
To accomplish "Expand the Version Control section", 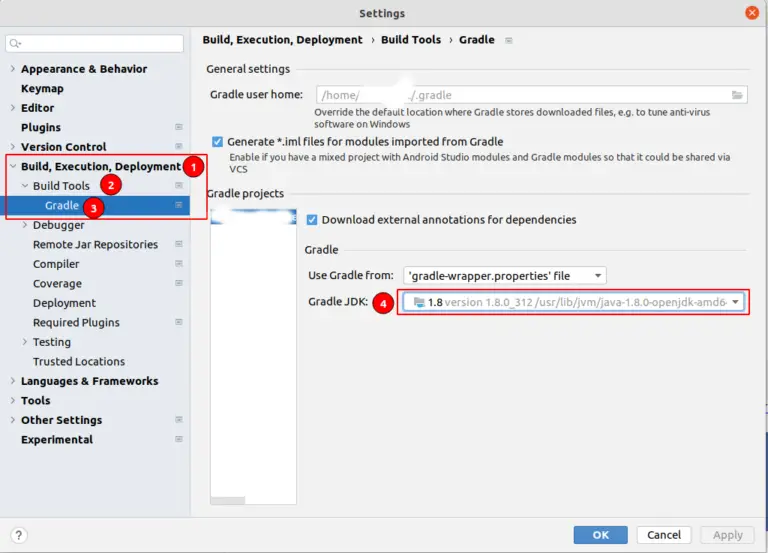I will click(x=13, y=146).
